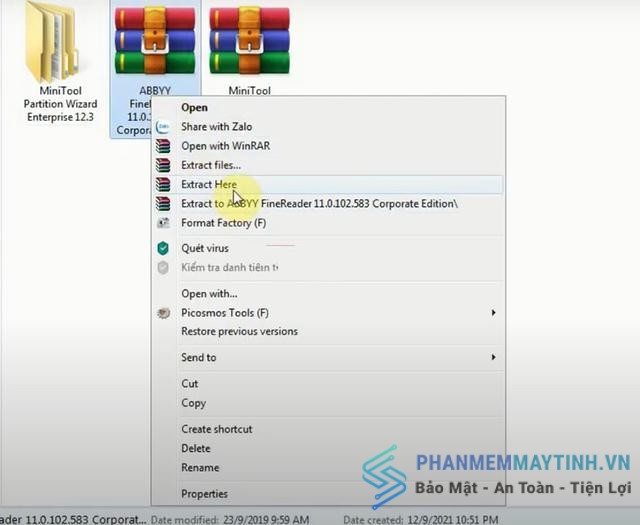Click the file name 'MiniTool Partition Wizard Enterprise 12.3'
Image resolution: width=640 pixels, height=525 pixels.
[x=60, y=104]
